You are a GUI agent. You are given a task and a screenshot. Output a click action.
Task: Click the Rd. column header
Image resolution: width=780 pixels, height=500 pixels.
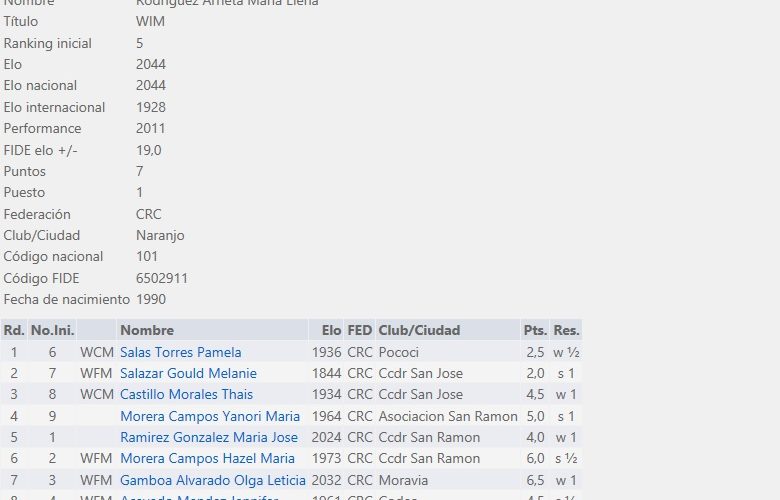(x=14, y=330)
